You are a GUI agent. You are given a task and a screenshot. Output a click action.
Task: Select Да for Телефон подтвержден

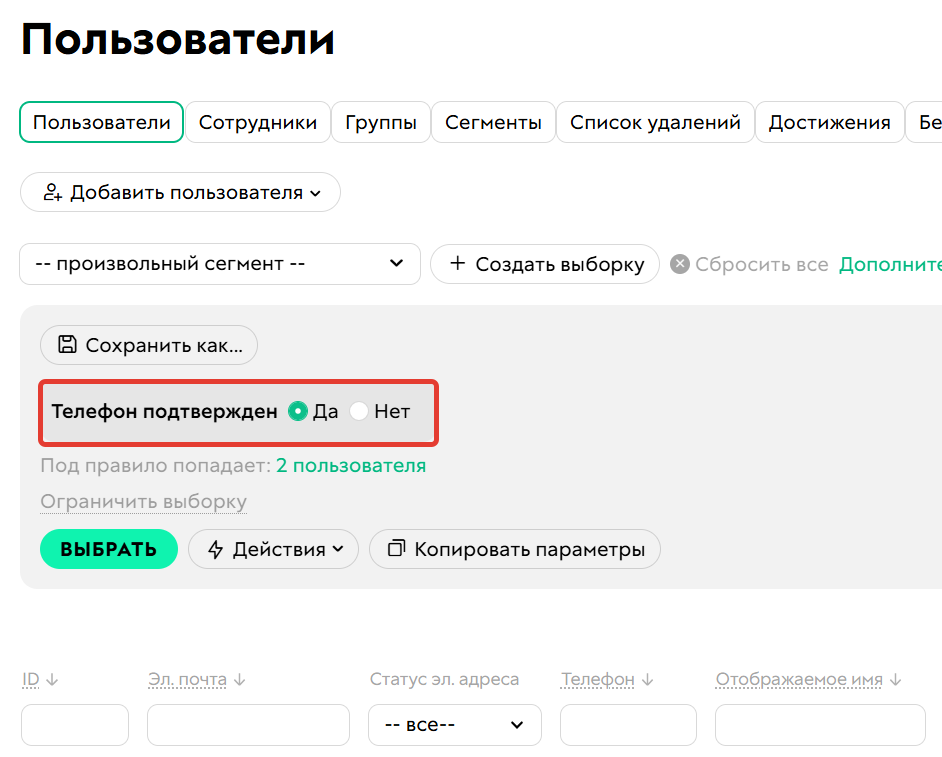(x=299, y=411)
